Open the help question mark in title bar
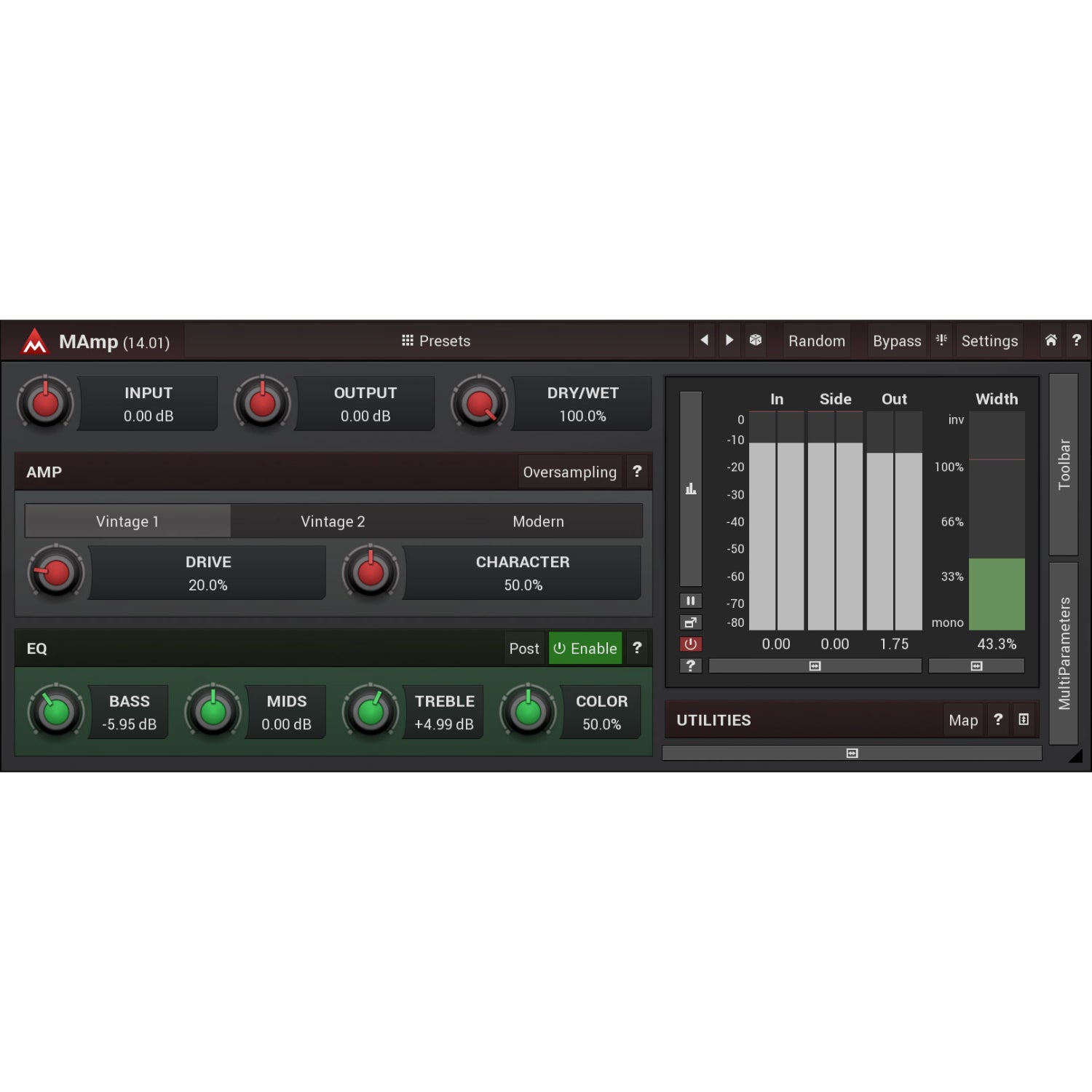This screenshot has height=1092, width=1092. point(1077,340)
